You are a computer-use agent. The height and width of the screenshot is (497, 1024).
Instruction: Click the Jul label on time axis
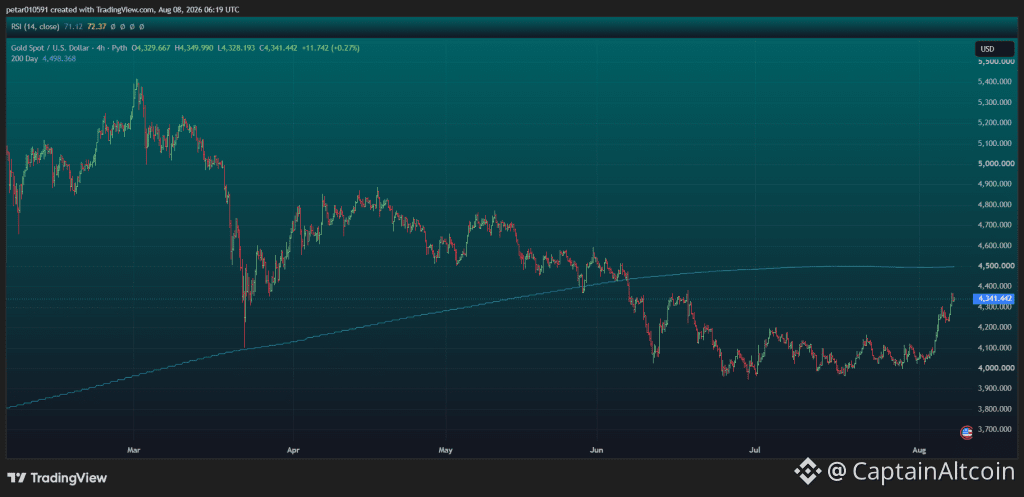coord(756,450)
